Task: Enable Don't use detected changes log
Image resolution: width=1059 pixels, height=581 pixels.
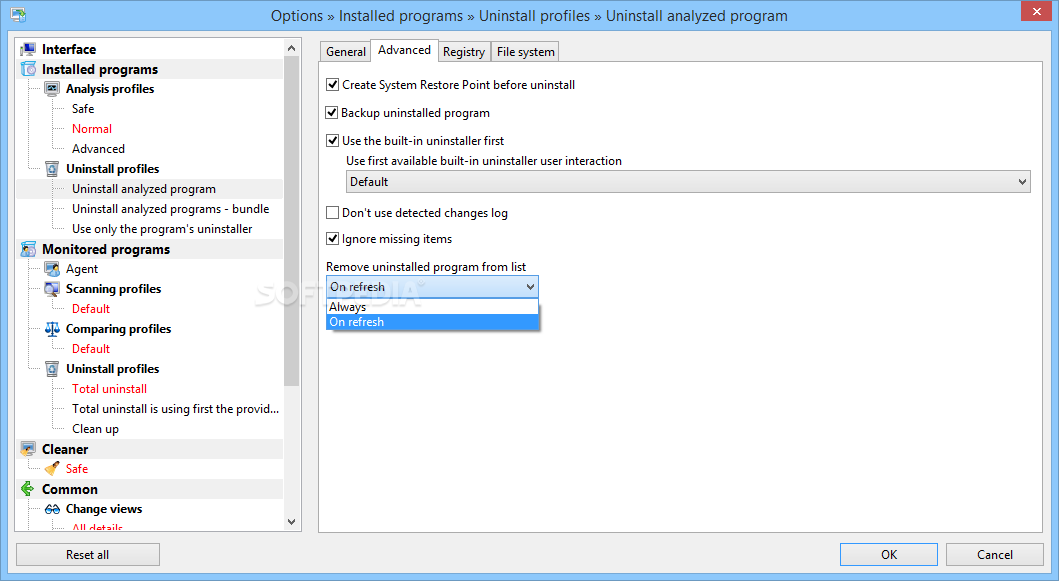Action: pyautogui.click(x=332, y=213)
